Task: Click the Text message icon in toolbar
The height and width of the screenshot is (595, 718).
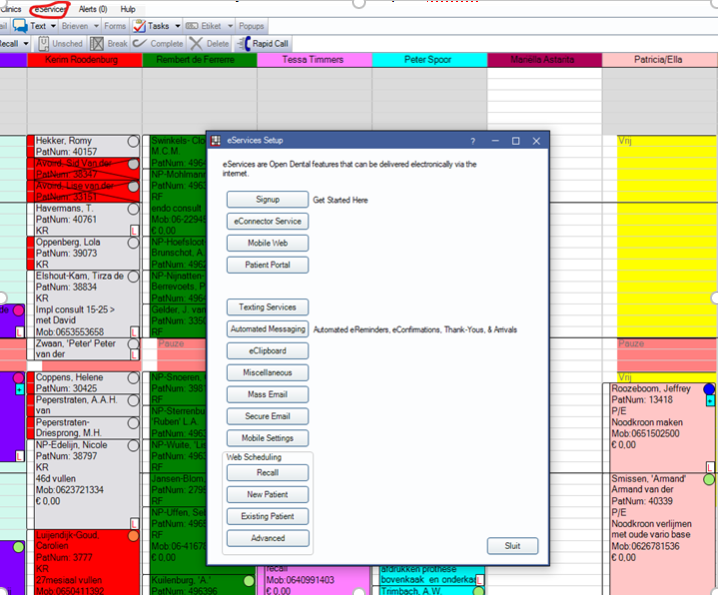Action: tap(20, 26)
